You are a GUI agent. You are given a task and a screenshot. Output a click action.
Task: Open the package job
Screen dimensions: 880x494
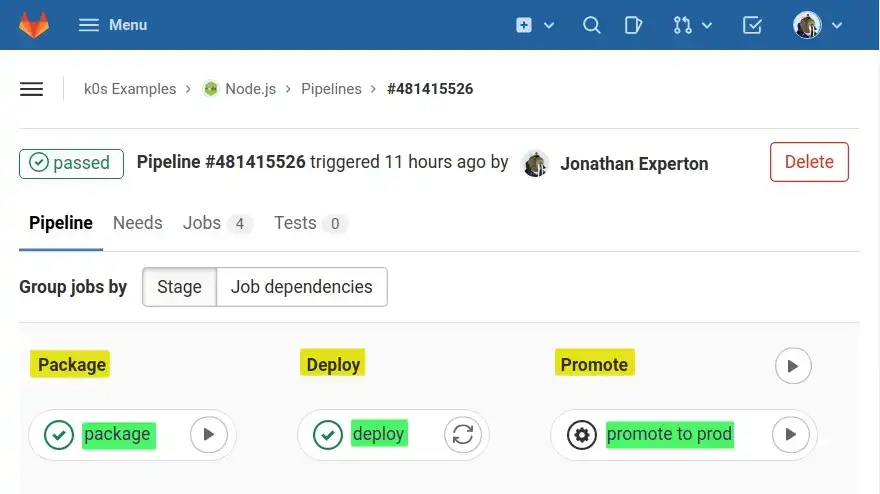pos(117,434)
